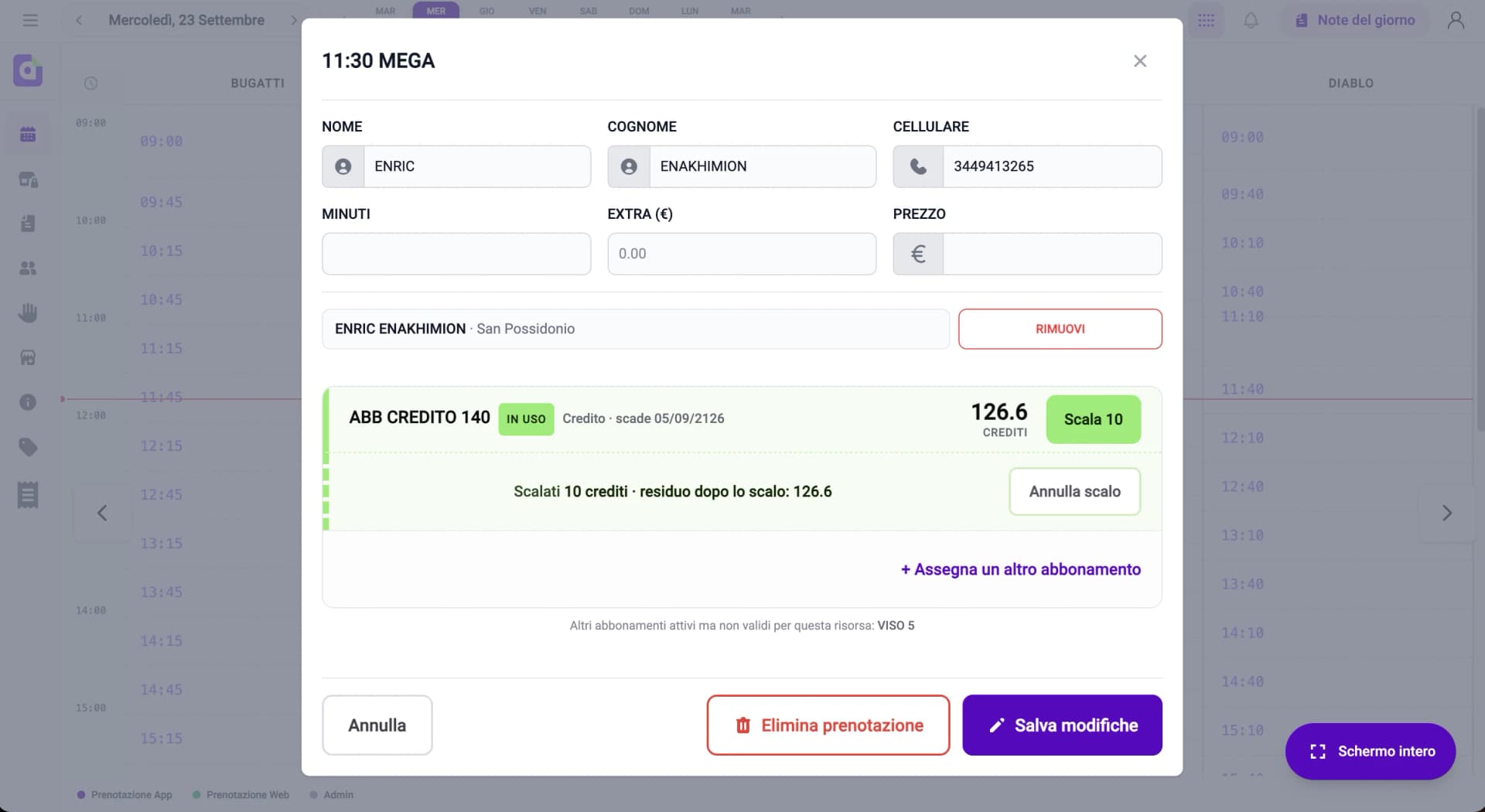This screenshot has height=812, width=1485.
Task: Click RIMUOVI to remove the customer
Action: pyautogui.click(x=1060, y=329)
